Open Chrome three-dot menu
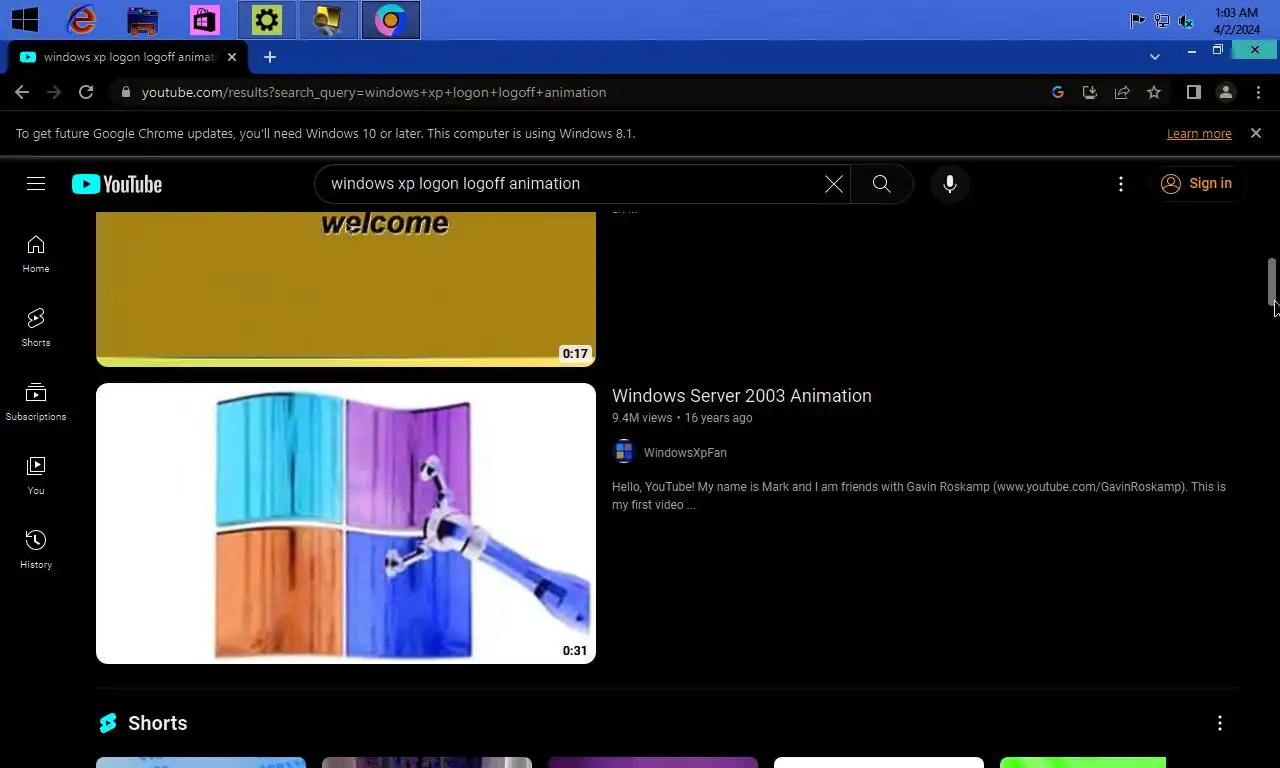The width and height of the screenshot is (1280, 768). [x=1258, y=92]
